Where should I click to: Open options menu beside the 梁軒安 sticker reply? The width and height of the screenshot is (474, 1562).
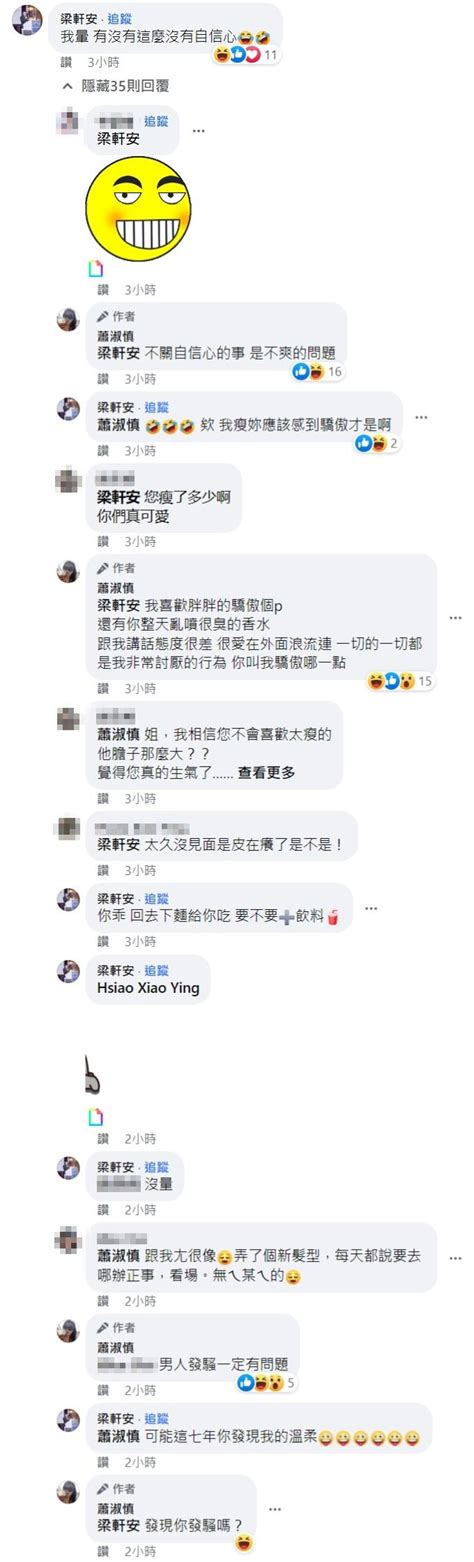[199, 130]
